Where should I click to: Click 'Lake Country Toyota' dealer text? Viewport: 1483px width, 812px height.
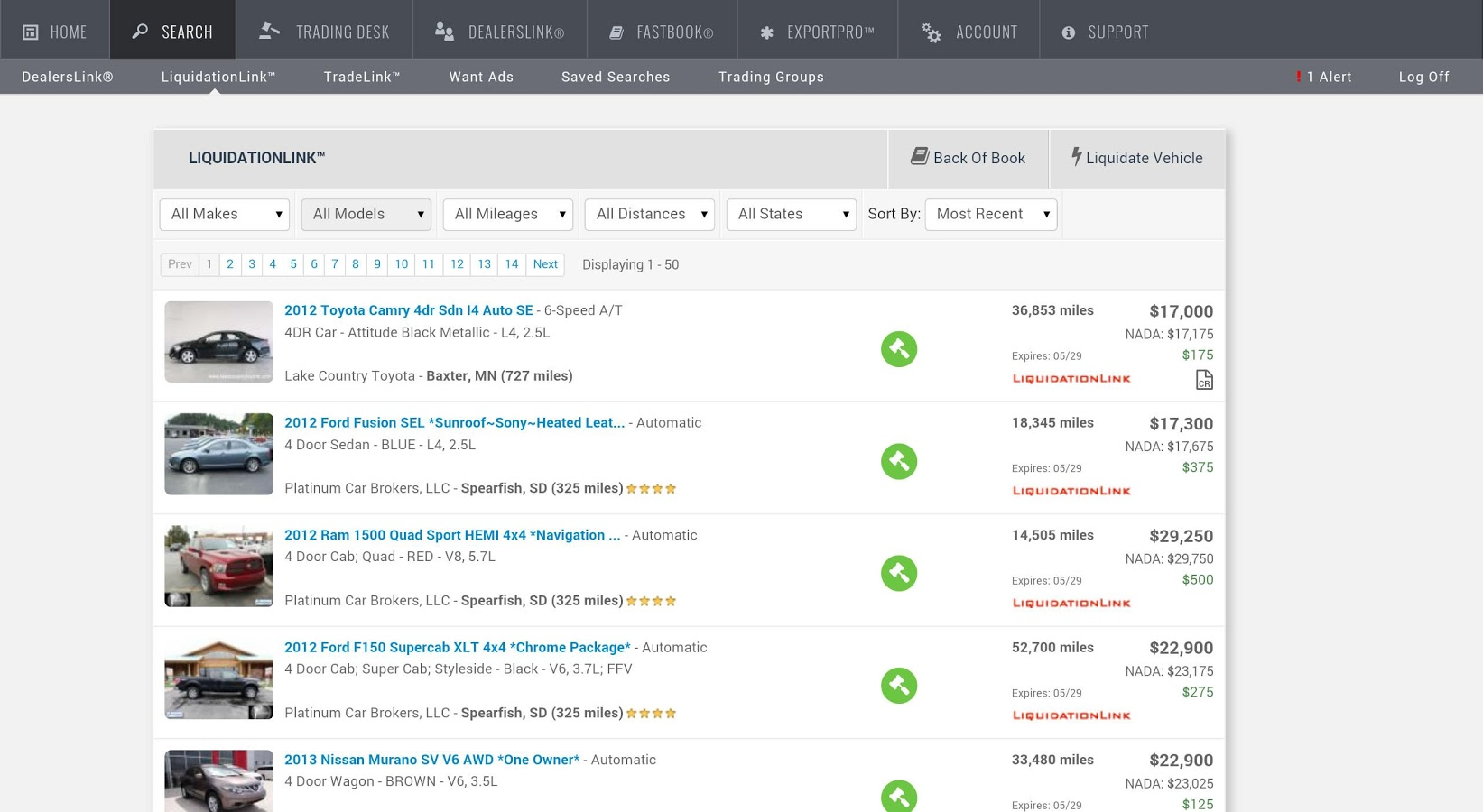pyautogui.click(x=349, y=375)
